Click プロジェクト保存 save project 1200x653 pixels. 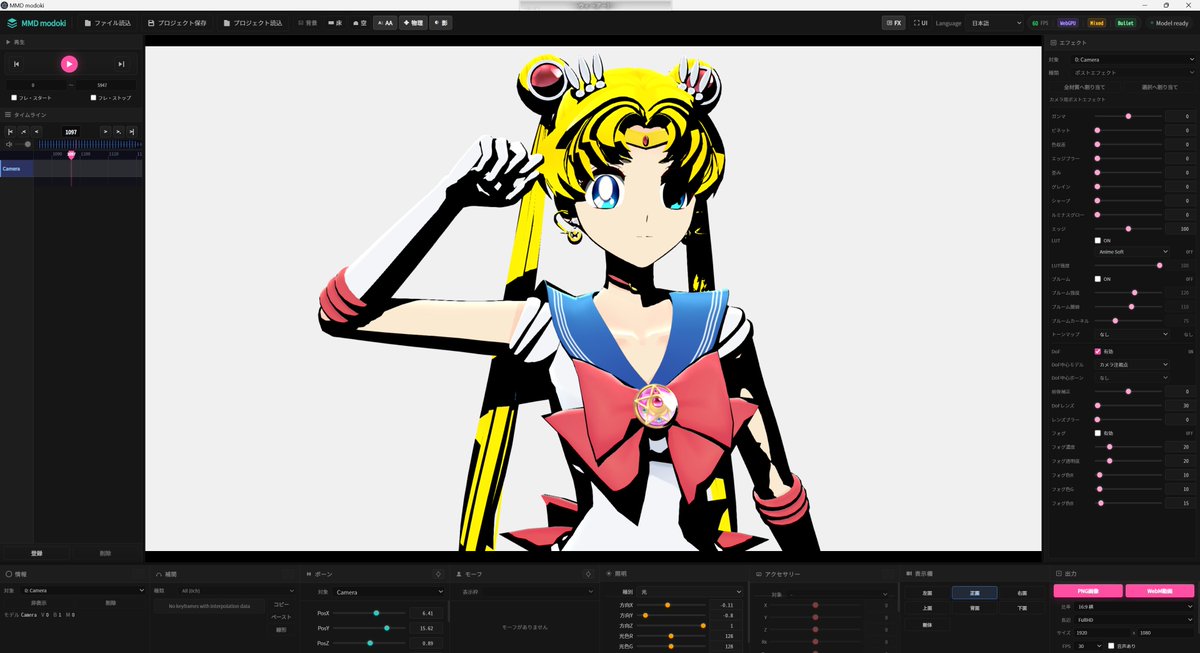click(x=177, y=22)
